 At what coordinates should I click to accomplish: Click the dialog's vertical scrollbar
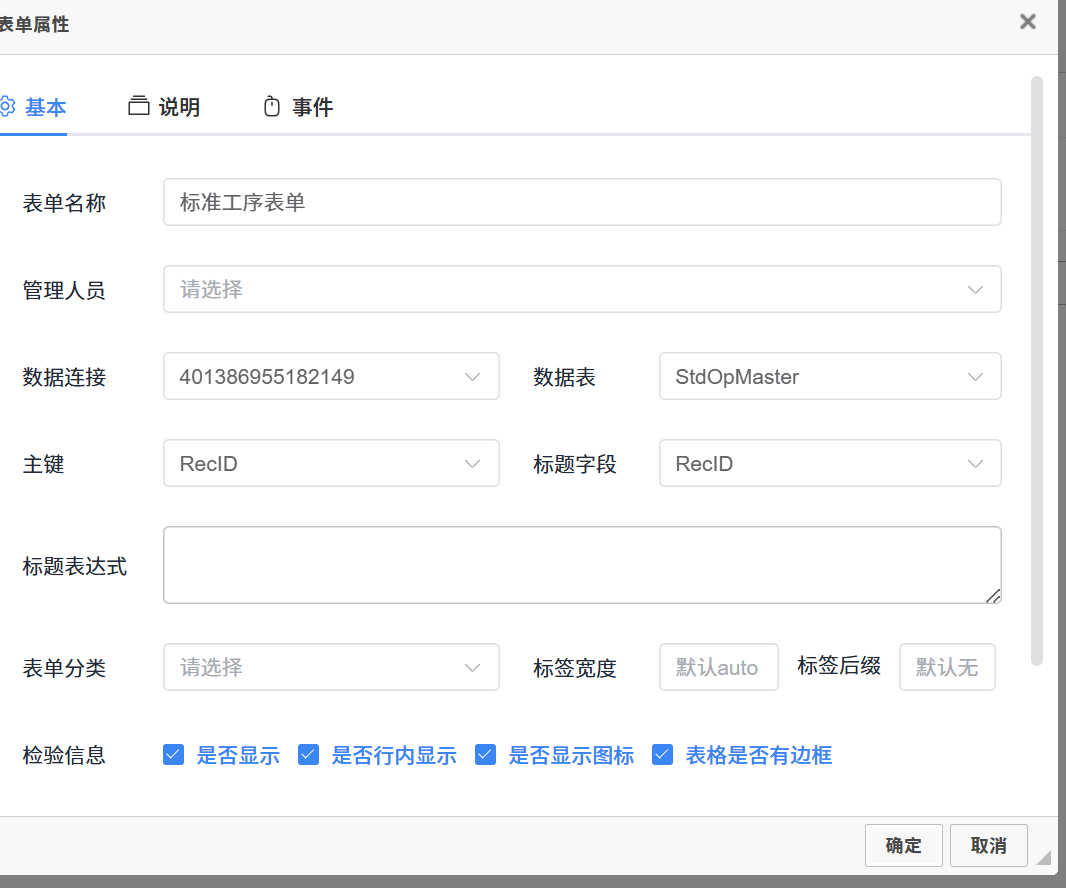tap(1037, 370)
